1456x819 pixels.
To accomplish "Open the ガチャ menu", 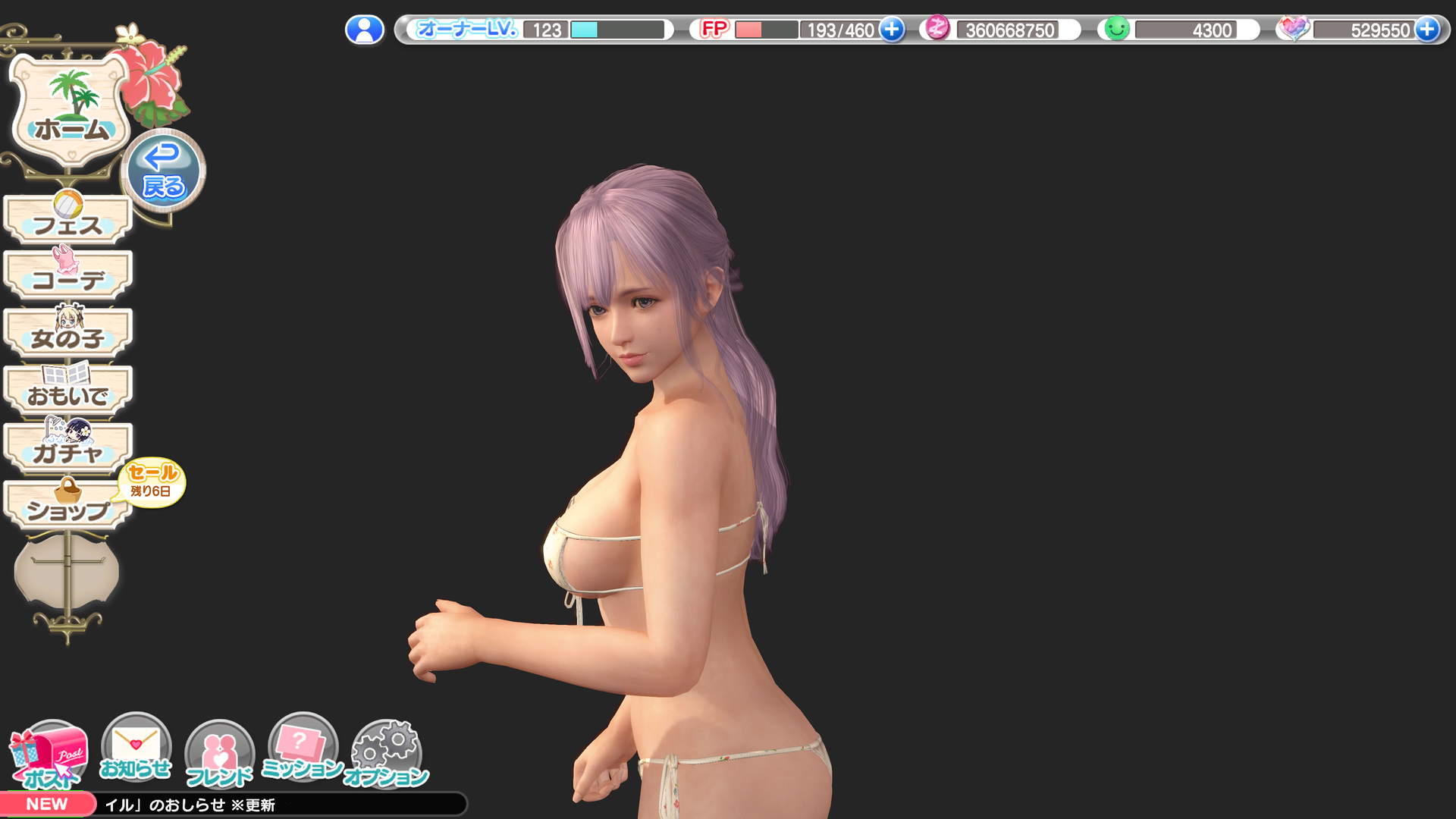I will pyautogui.click(x=68, y=447).
